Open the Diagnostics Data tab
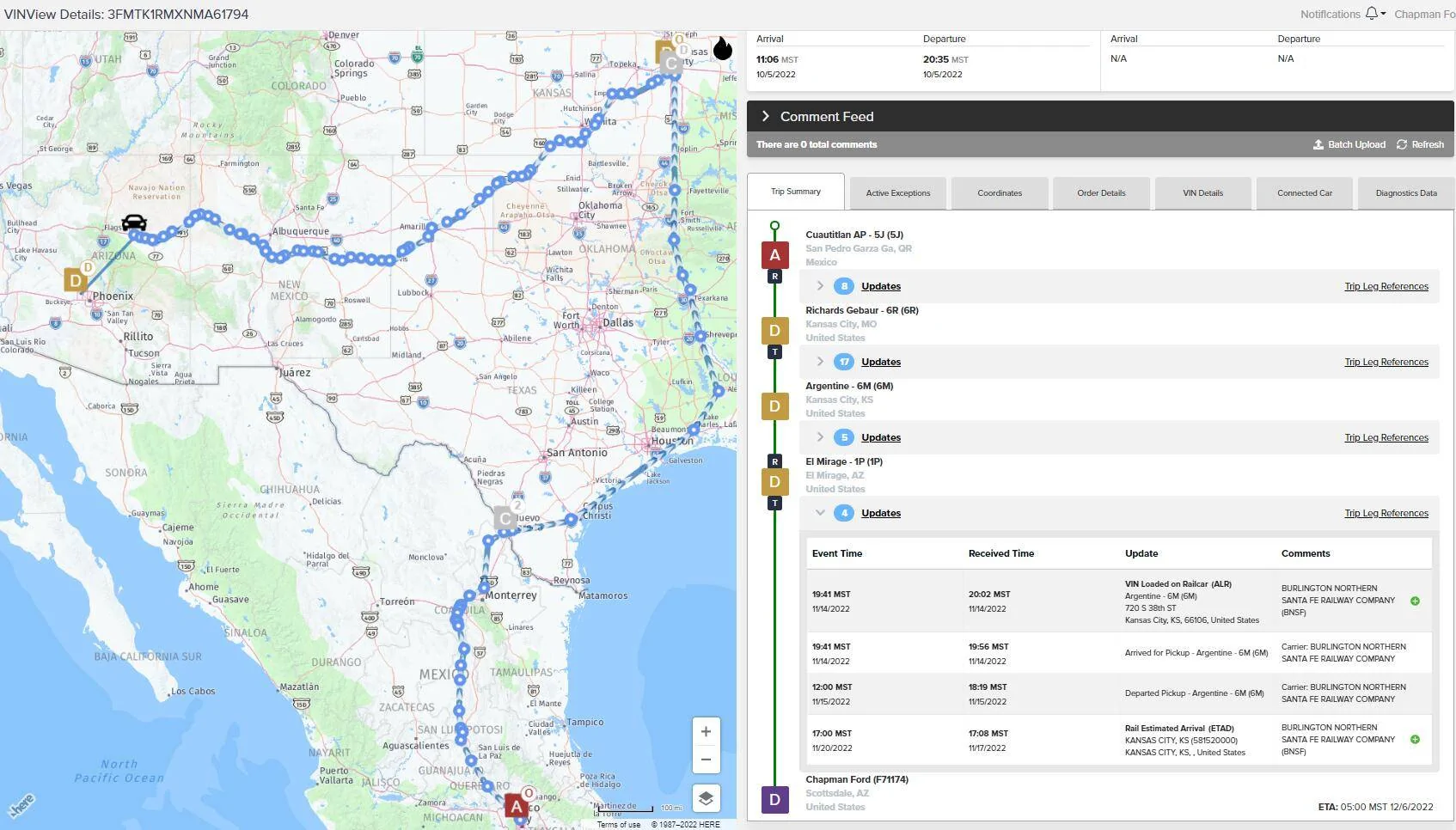This screenshot has height=830, width=1456. pos(1406,193)
